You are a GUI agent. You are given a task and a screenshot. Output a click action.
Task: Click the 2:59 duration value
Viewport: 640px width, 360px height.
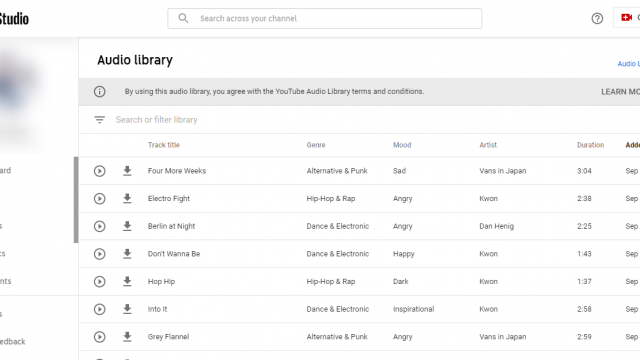coord(584,337)
